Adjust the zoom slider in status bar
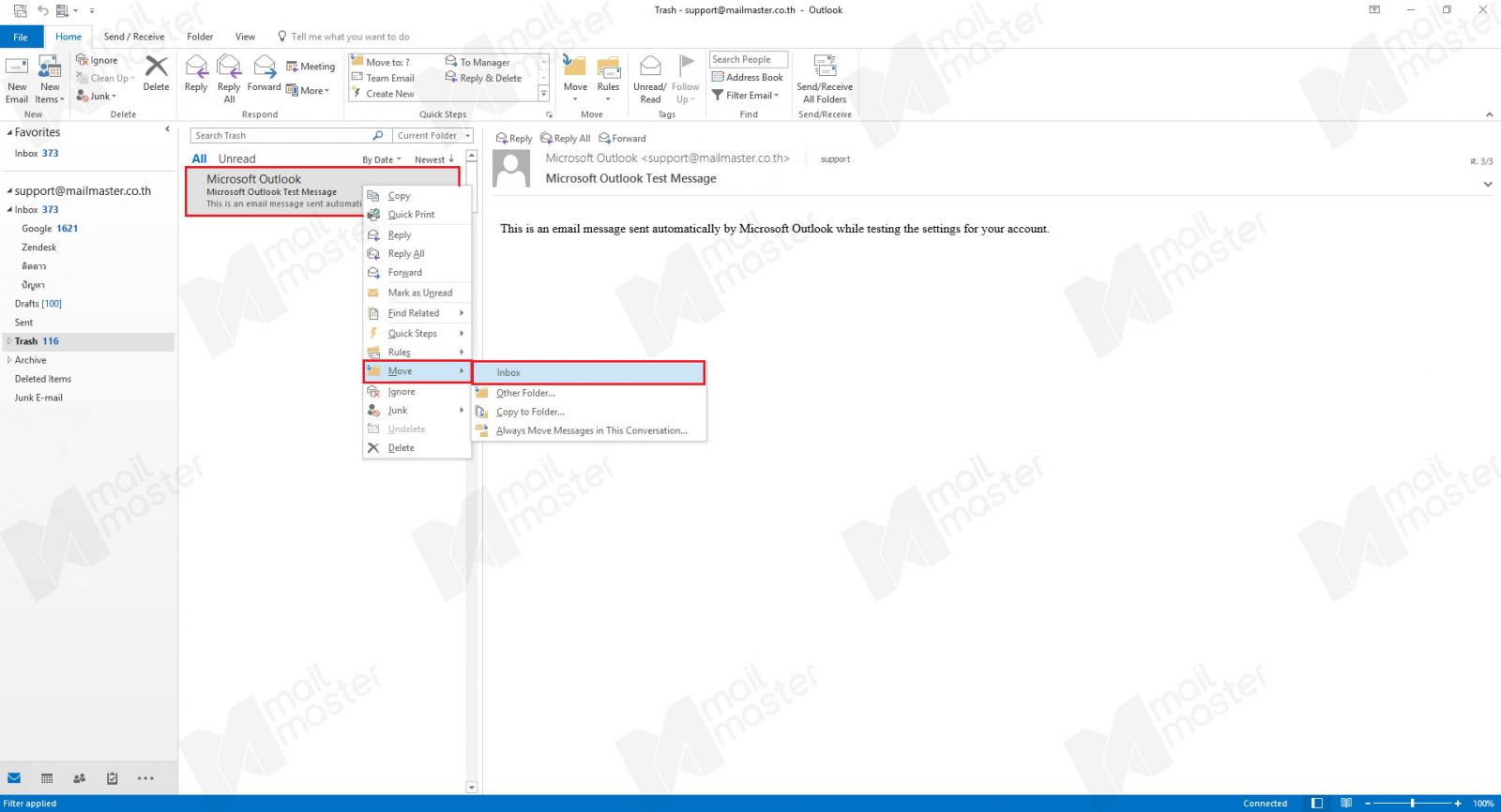Image resolution: width=1501 pixels, height=812 pixels. tap(1412, 804)
